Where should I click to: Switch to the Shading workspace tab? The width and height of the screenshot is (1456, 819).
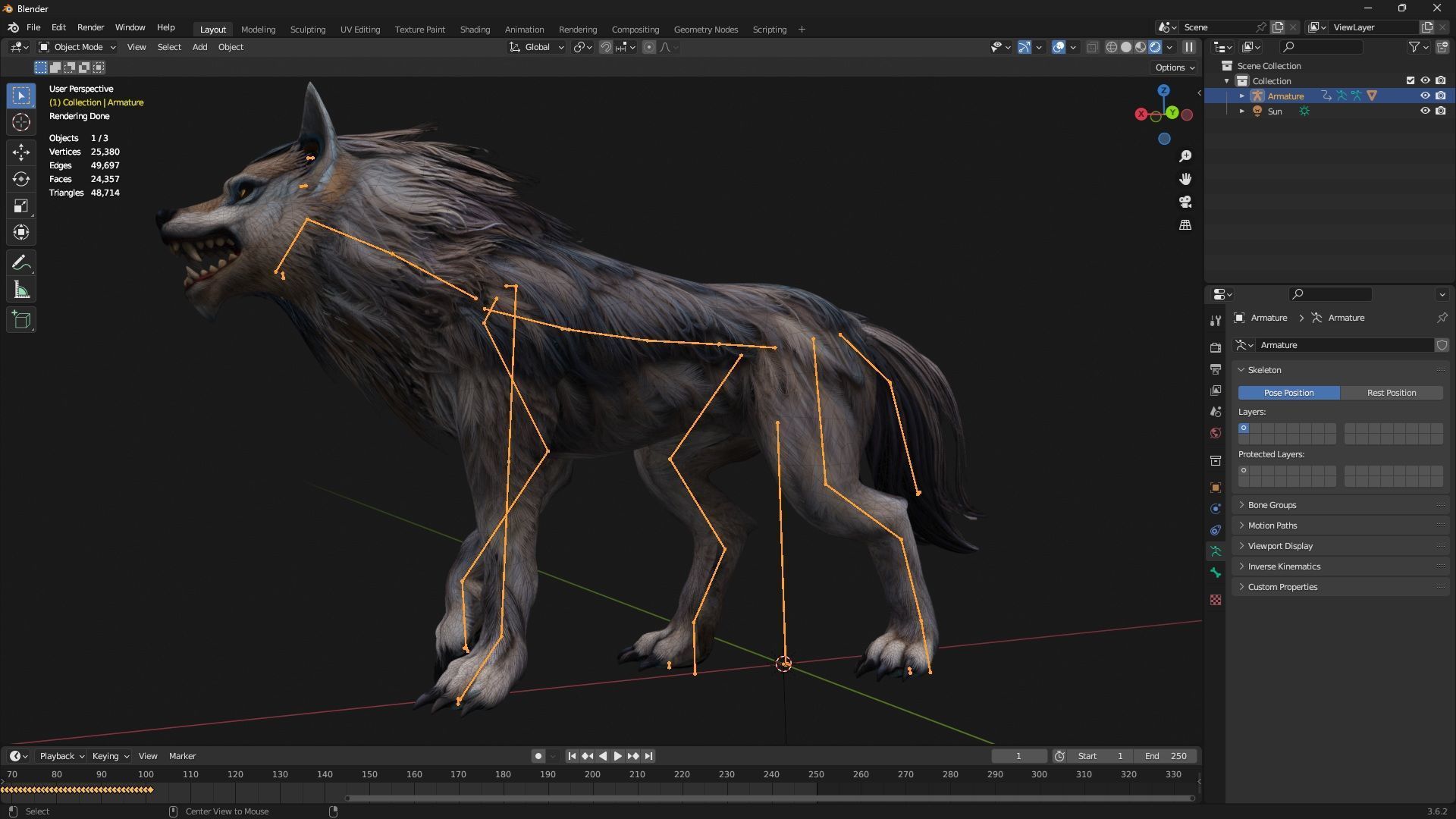475,30
